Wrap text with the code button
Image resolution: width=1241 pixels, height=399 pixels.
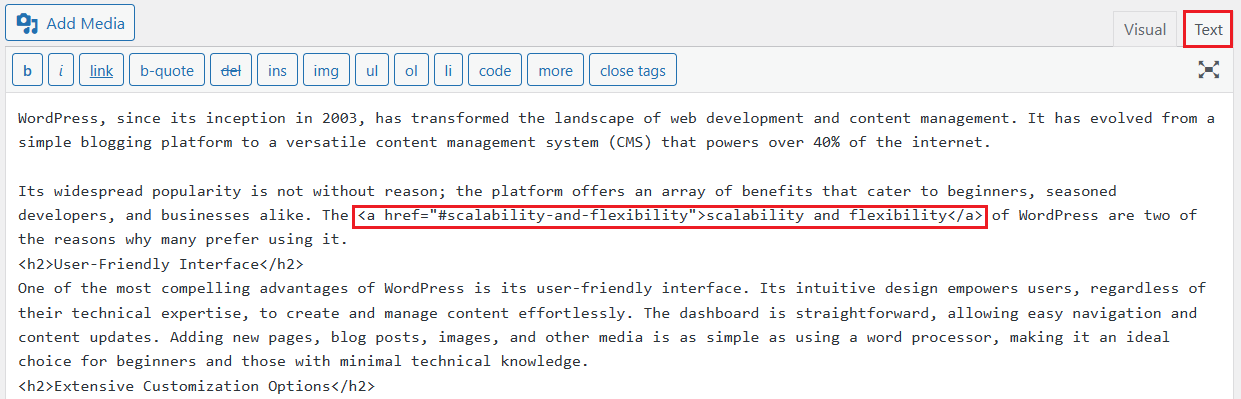point(495,71)
